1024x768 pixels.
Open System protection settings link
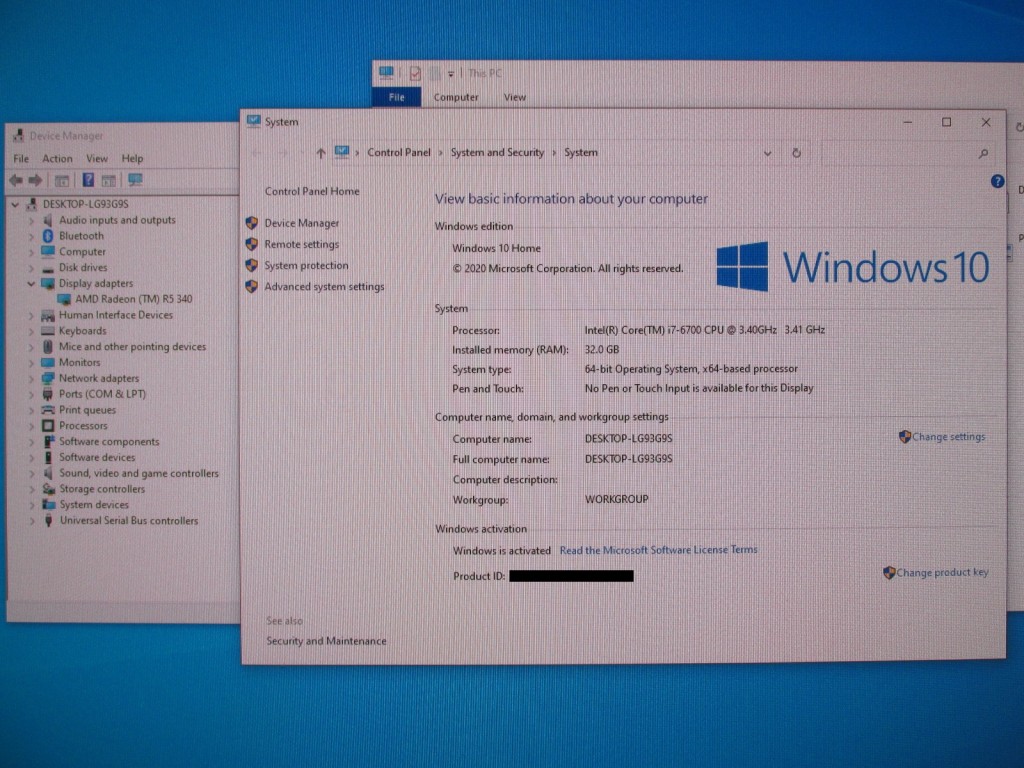click(x=306, y=266)
